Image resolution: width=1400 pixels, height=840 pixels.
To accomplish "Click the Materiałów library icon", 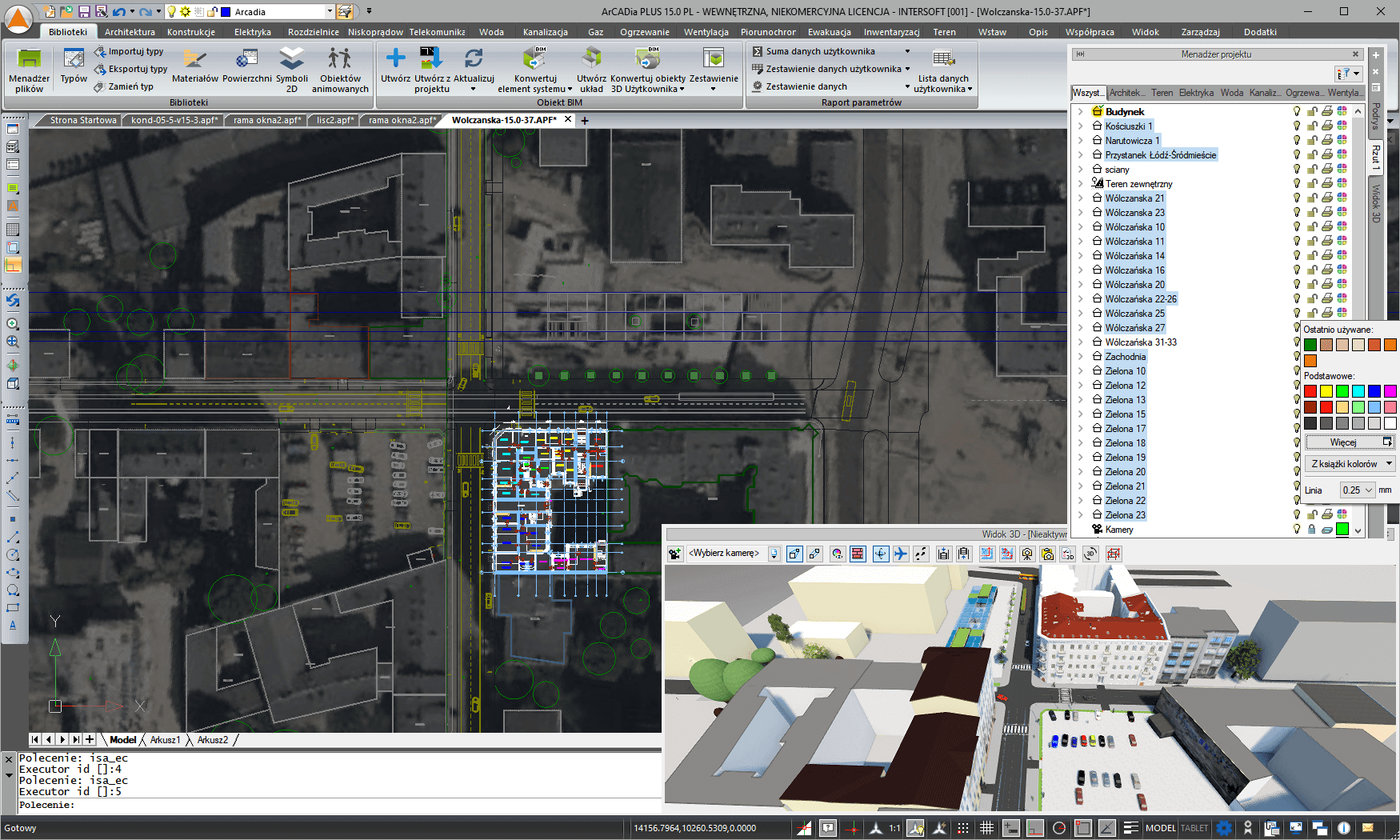I will point(194,59).
